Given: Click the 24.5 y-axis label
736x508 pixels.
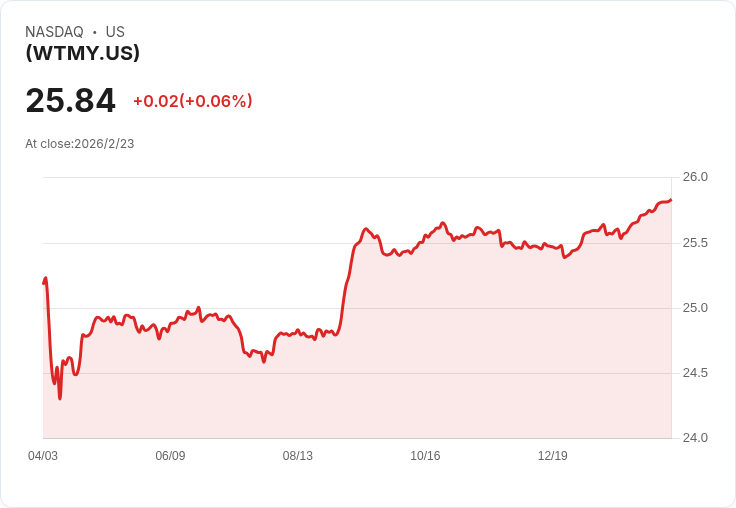Looking at the screenshot, I should pos(694,373).
